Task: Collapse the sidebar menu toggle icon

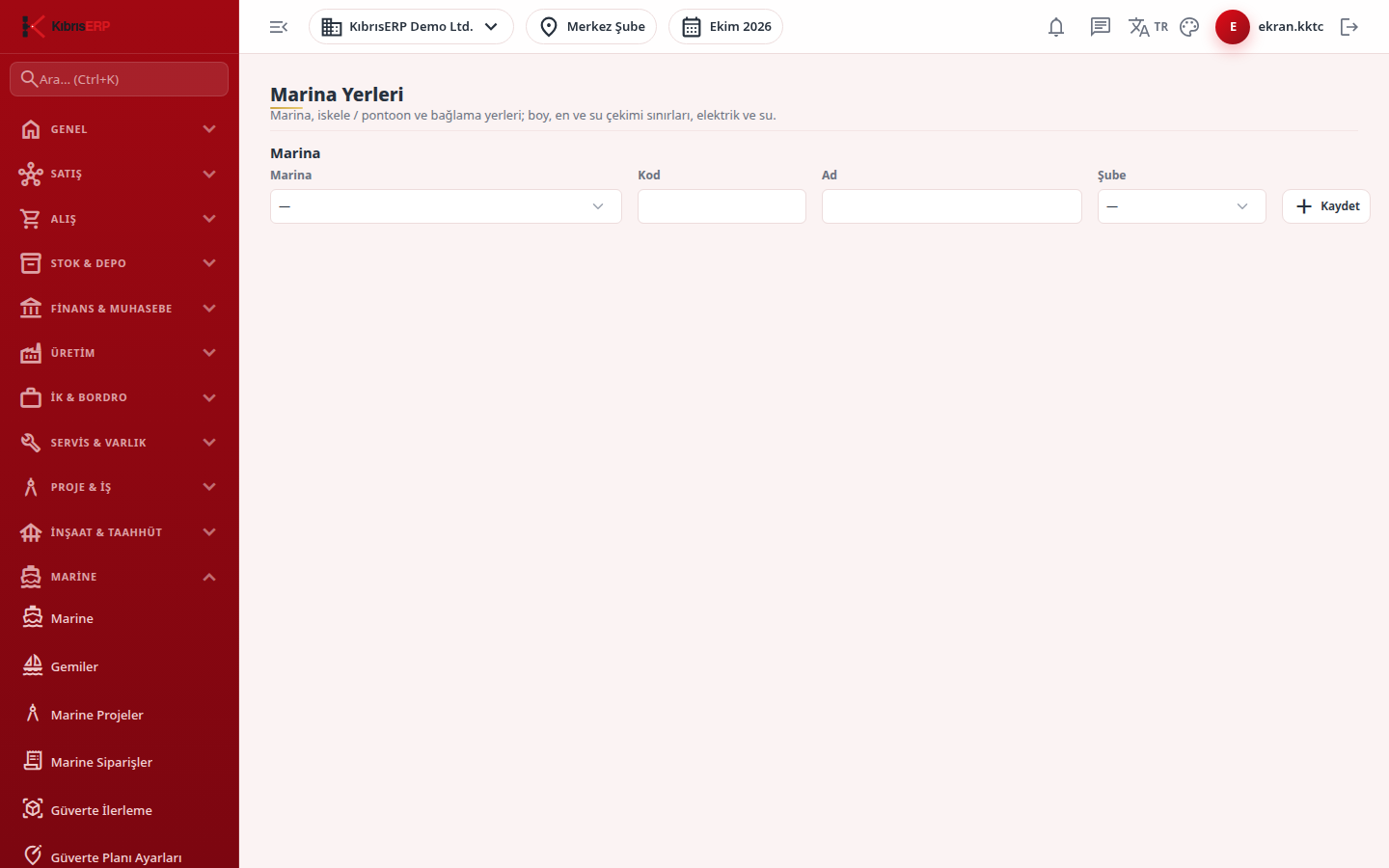Action: pos(279,27)
